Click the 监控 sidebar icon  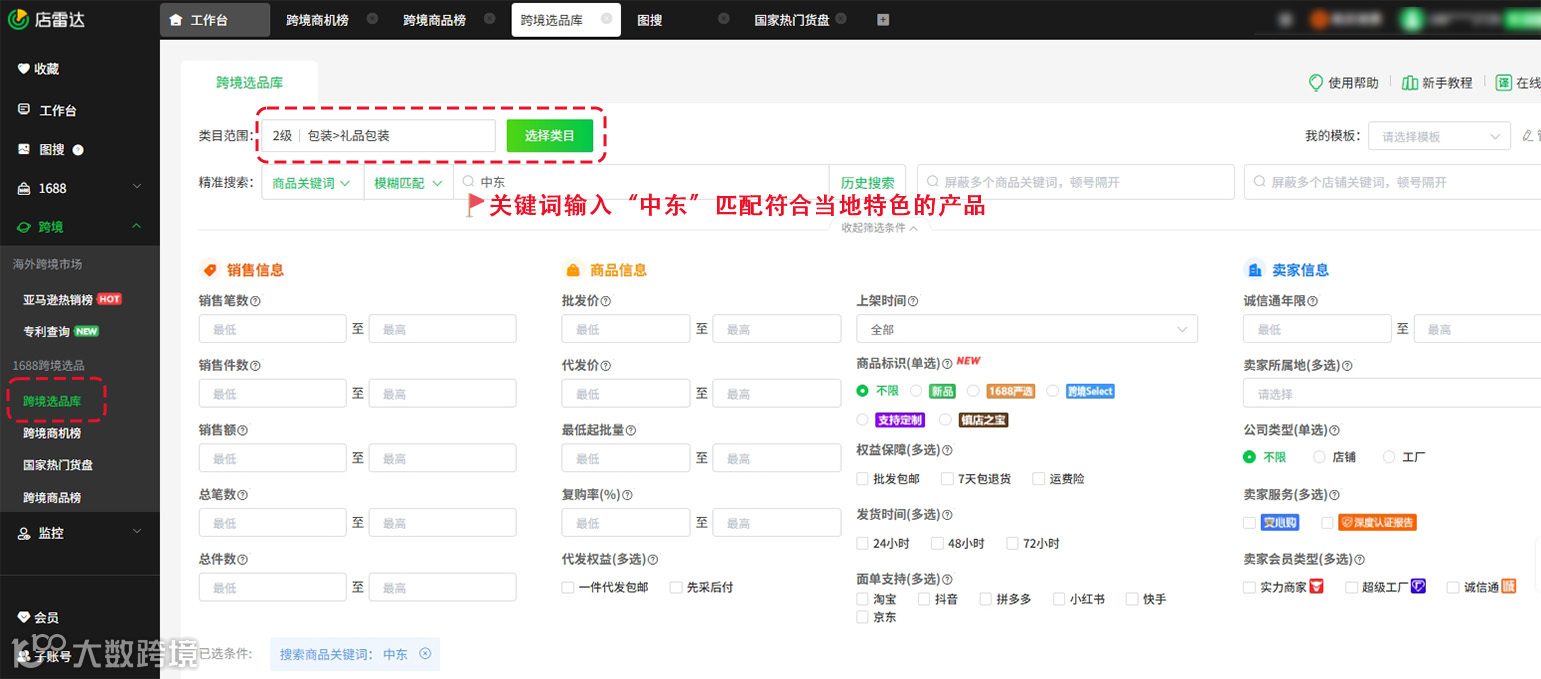pos(24,534)
